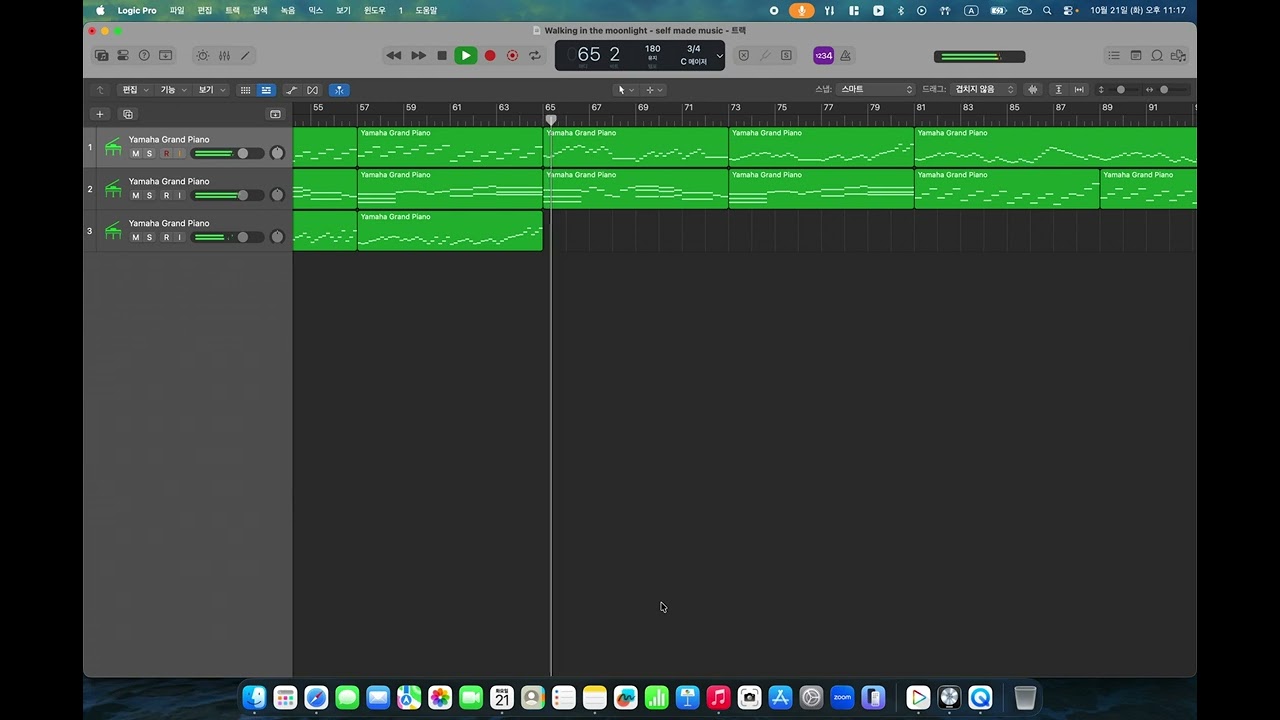
Task: Open the List Editors
Action: coord(1114,56)
